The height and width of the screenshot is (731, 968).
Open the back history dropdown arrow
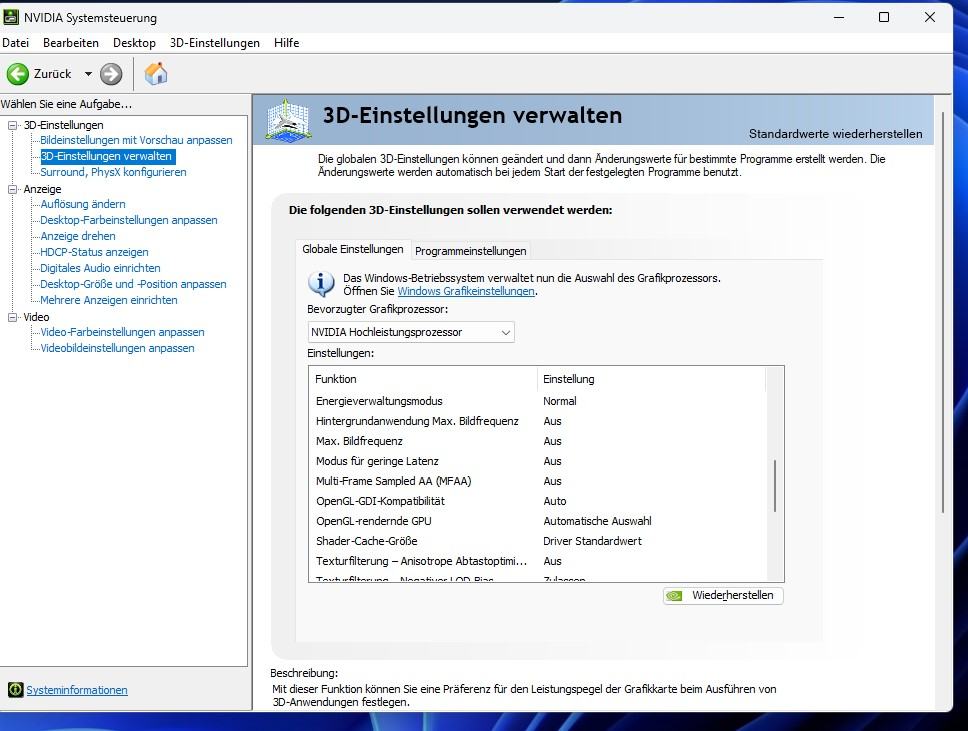[88, 74]
